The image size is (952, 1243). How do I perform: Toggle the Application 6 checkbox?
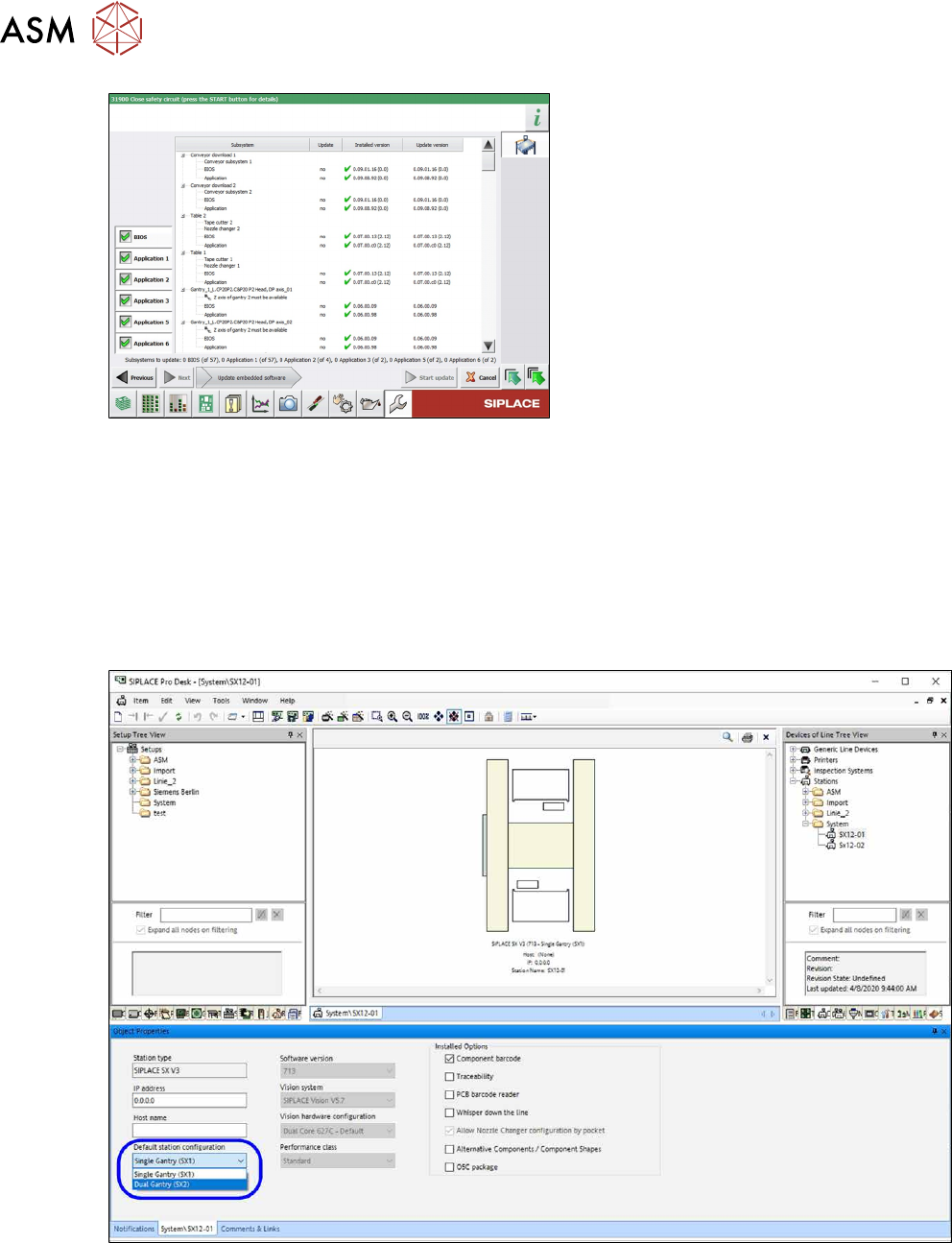pyautogui.click(x=125, y=343)
